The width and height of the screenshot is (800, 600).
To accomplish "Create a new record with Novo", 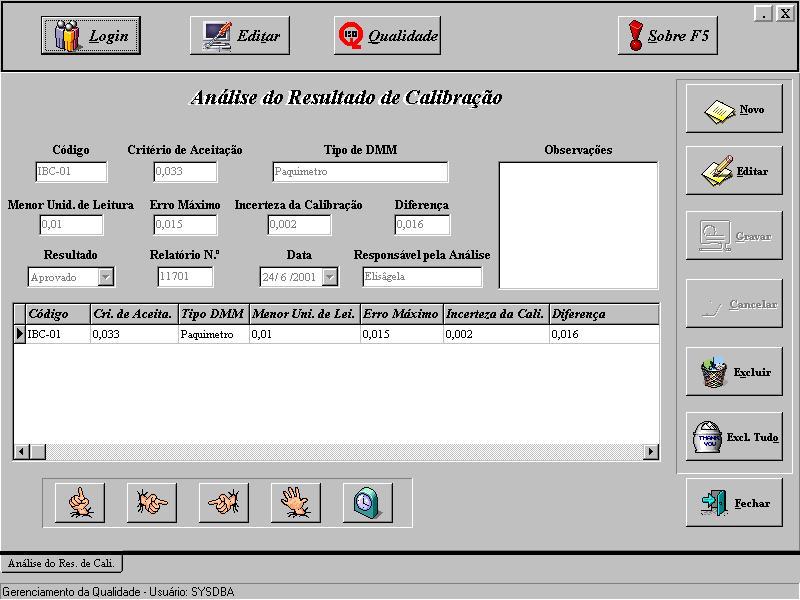I will pos(734,109).
